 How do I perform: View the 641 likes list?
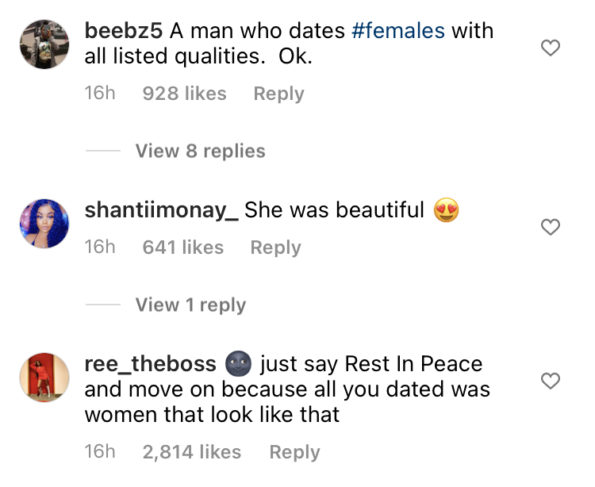[183, 247]
